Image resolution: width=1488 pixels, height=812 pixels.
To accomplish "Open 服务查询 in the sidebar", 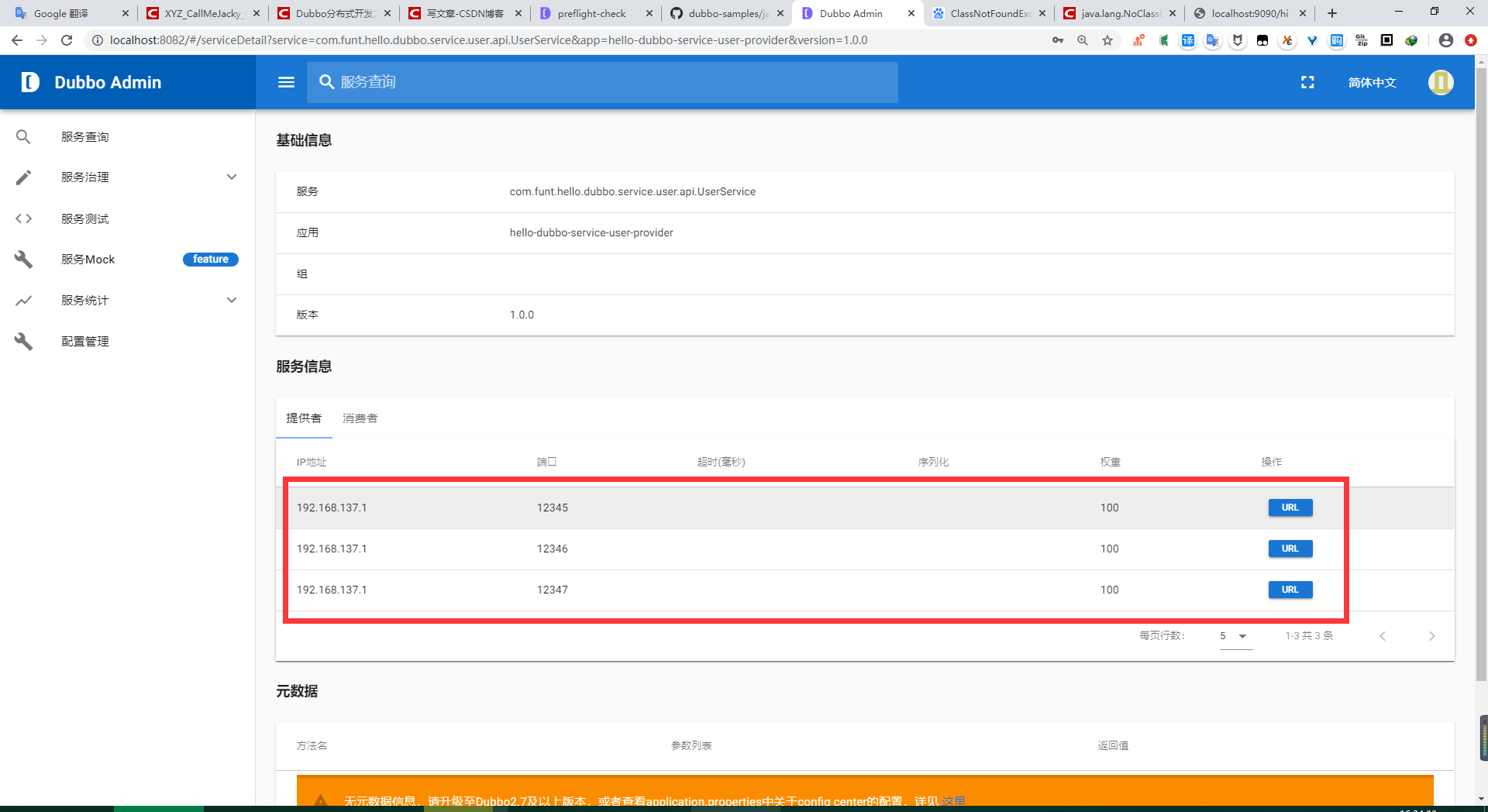I will tap(128, 137).
